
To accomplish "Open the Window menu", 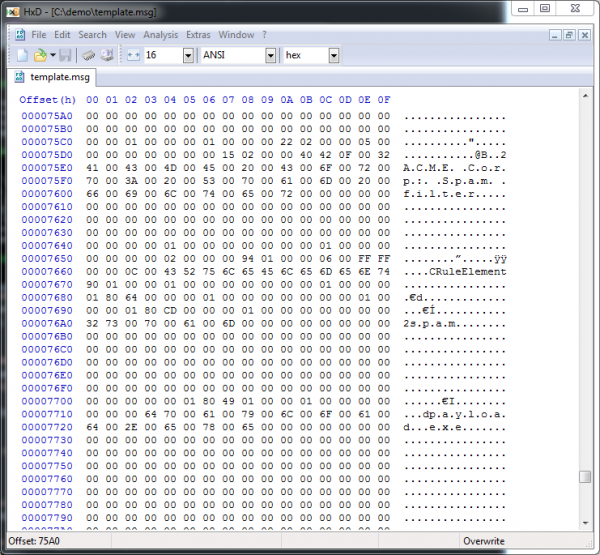I will 236,35.
